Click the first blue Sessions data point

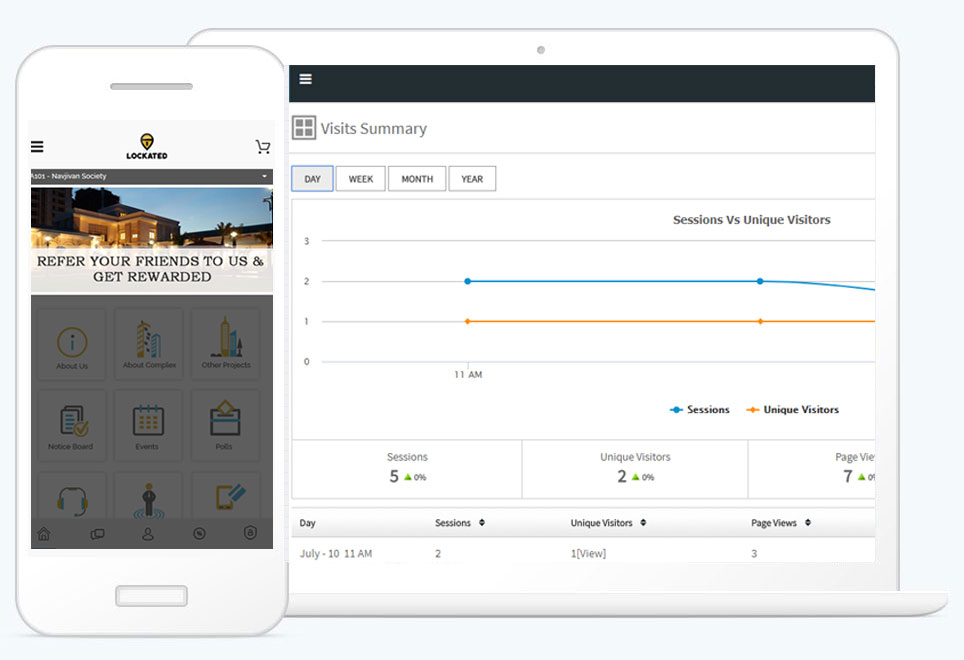[x=468, y=281]
